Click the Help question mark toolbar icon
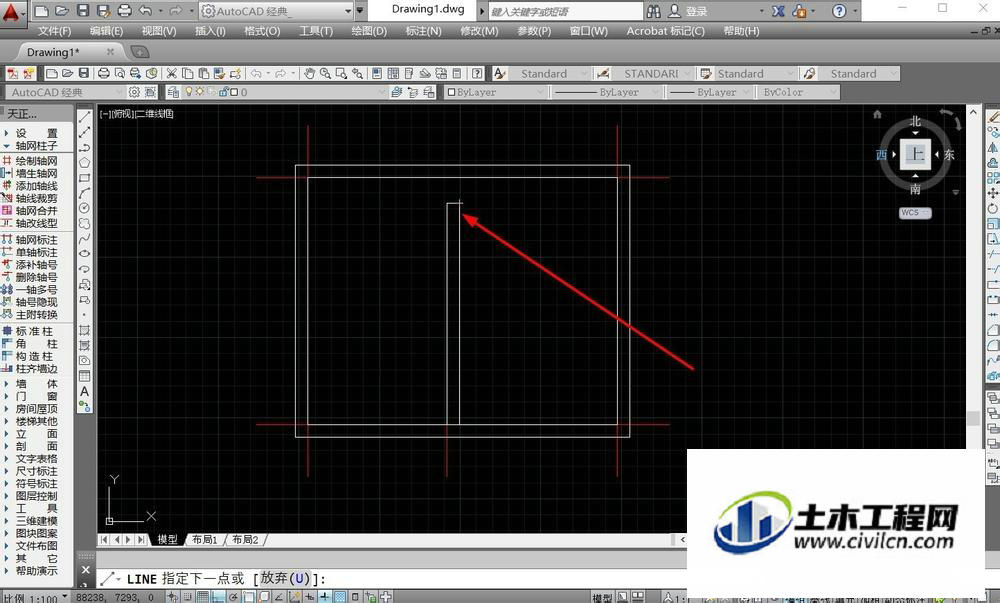1000x603 pixels. [477, 73]
